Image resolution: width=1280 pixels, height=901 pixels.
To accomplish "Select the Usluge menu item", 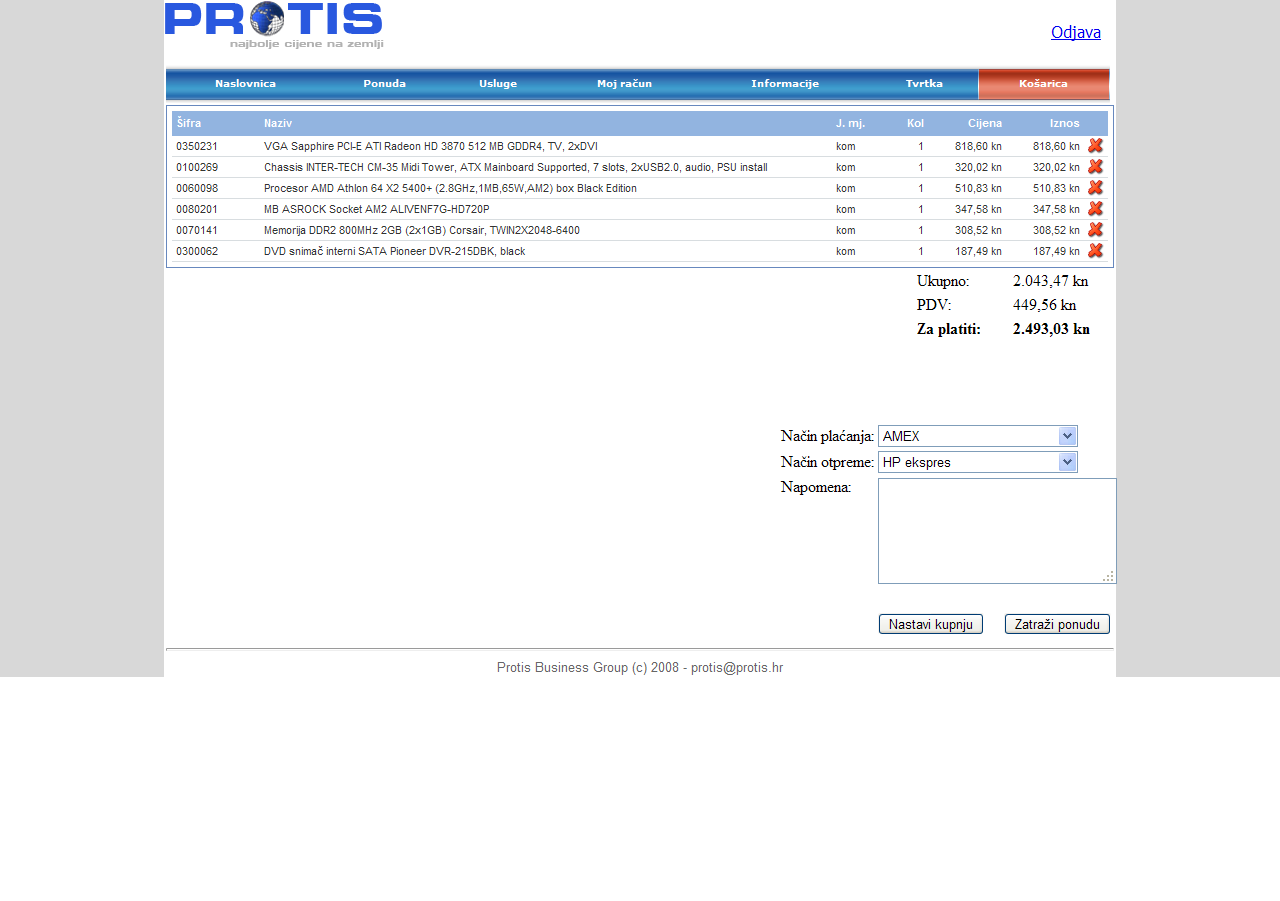I will pyautogui.click(x=498, y=84).
